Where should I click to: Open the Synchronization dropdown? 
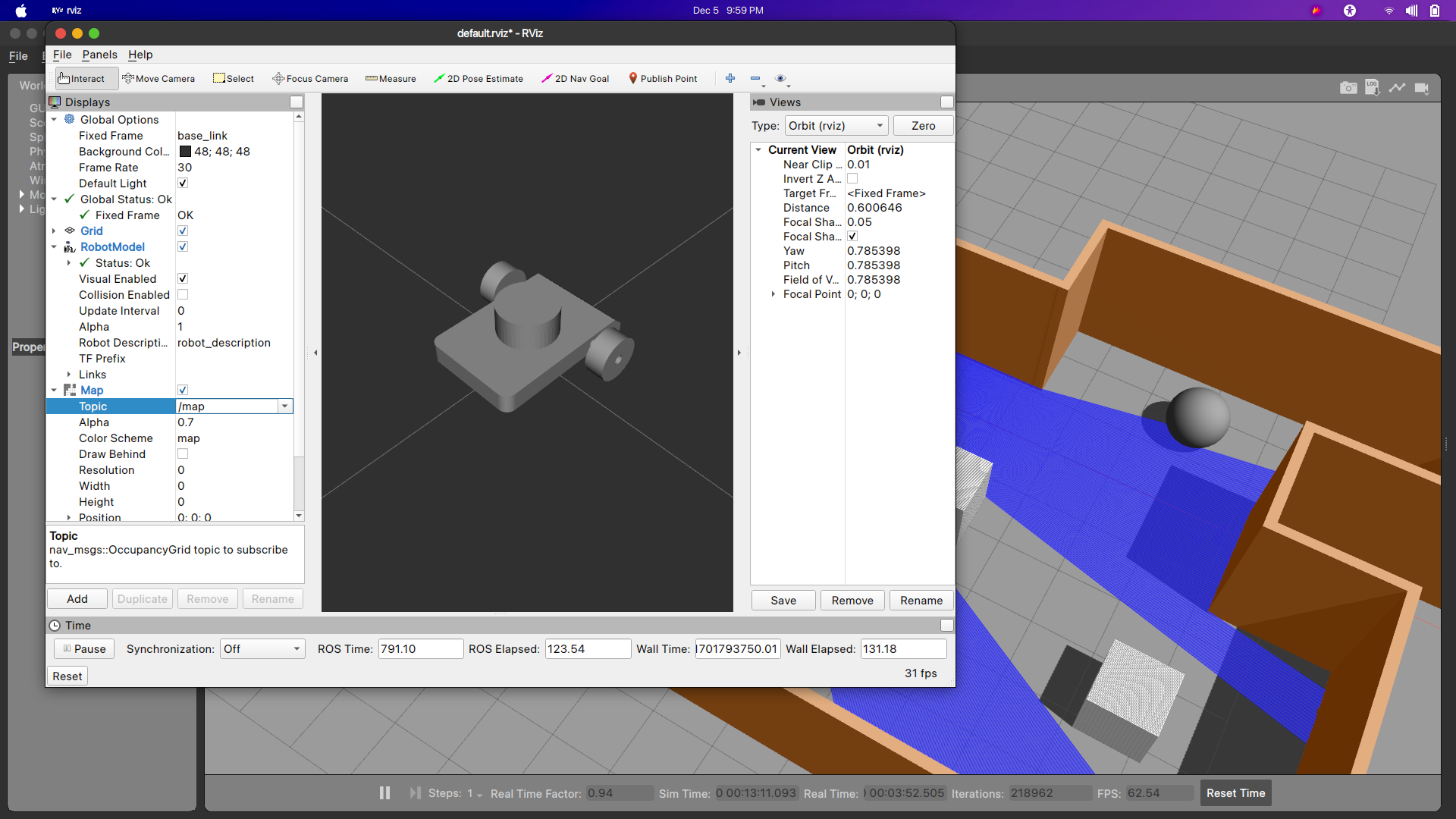[x=262, y=649]
